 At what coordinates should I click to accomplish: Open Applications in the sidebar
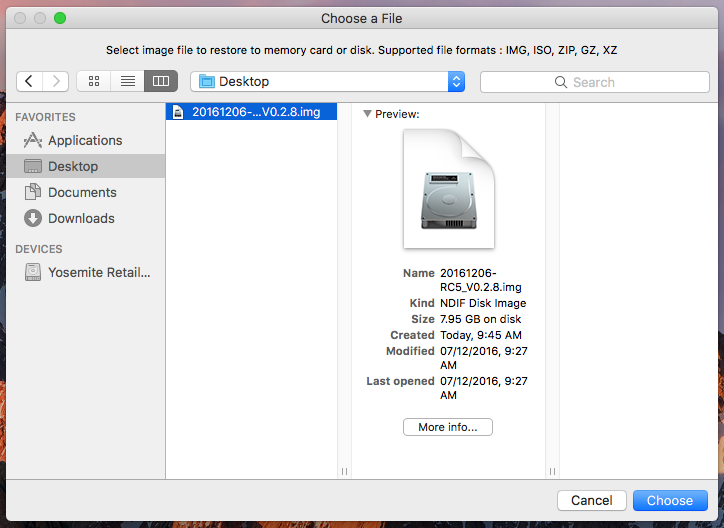pos(84,141)
